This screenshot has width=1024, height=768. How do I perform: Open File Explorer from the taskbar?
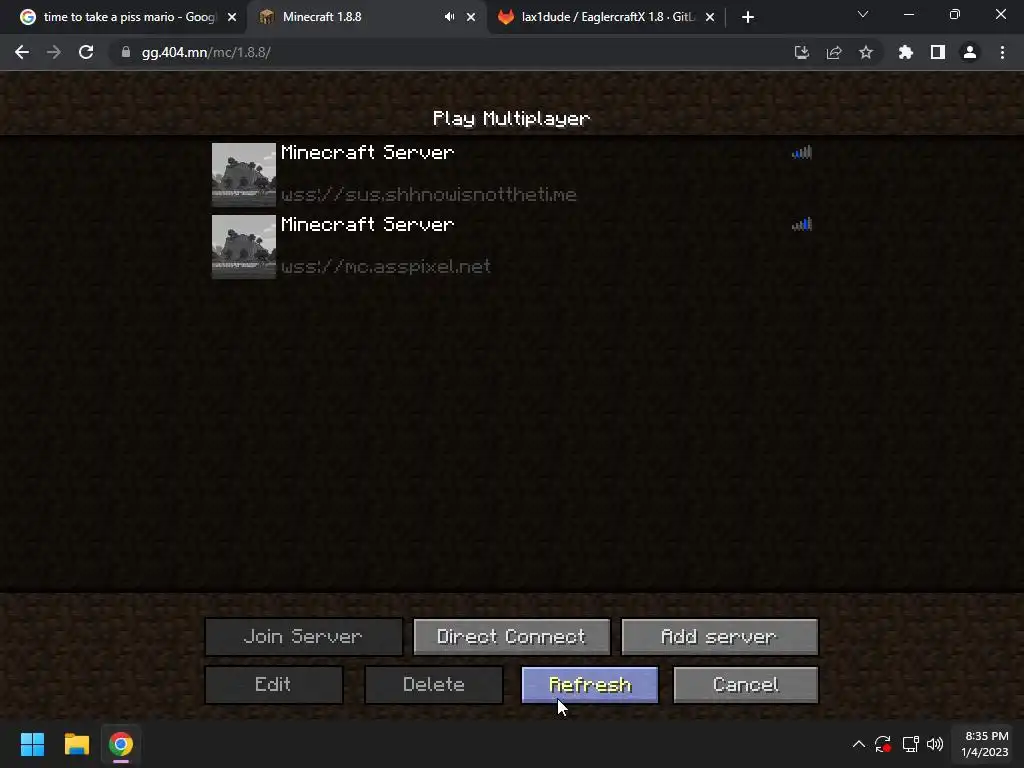[76, 744]
